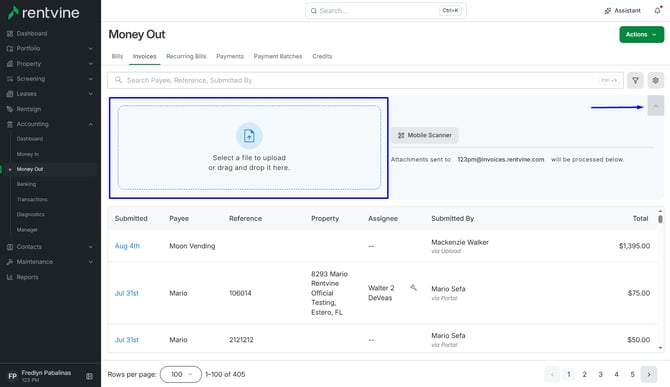Screen dimensions: 670x387
Task: Open Diagnostics submenu item
Action: 30,214
